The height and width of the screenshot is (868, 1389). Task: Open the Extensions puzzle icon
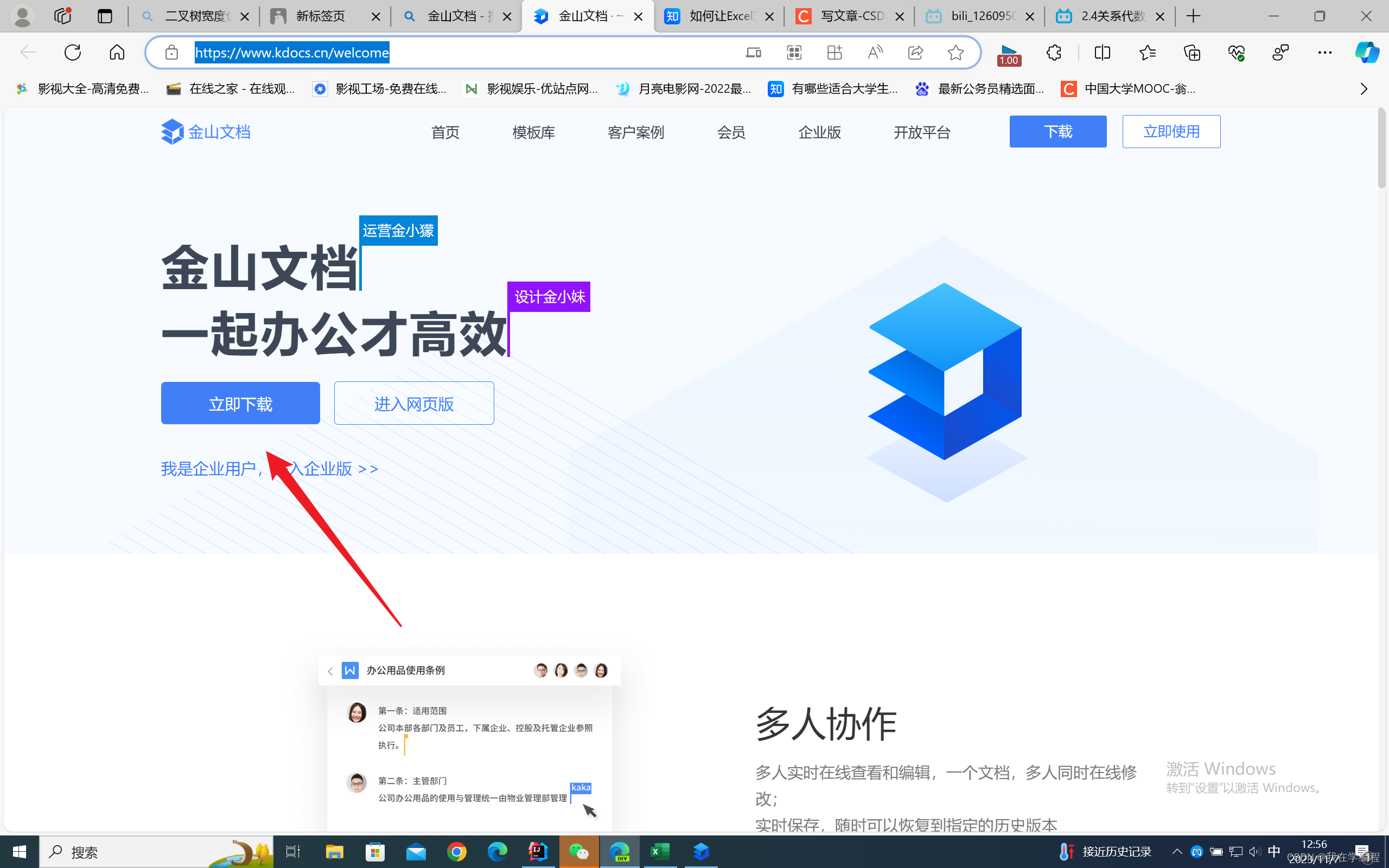tap(1054, 53)
